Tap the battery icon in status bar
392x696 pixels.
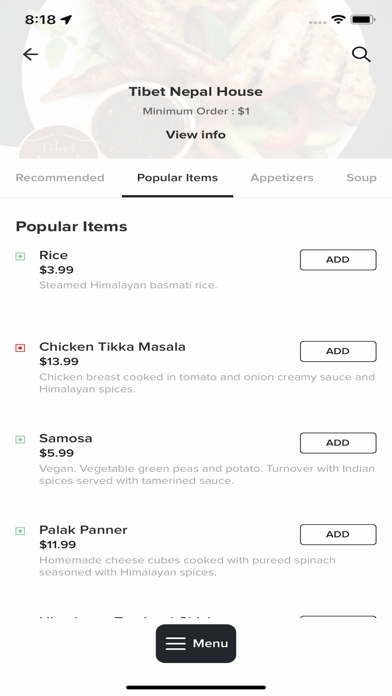click(x=363, y=20)
